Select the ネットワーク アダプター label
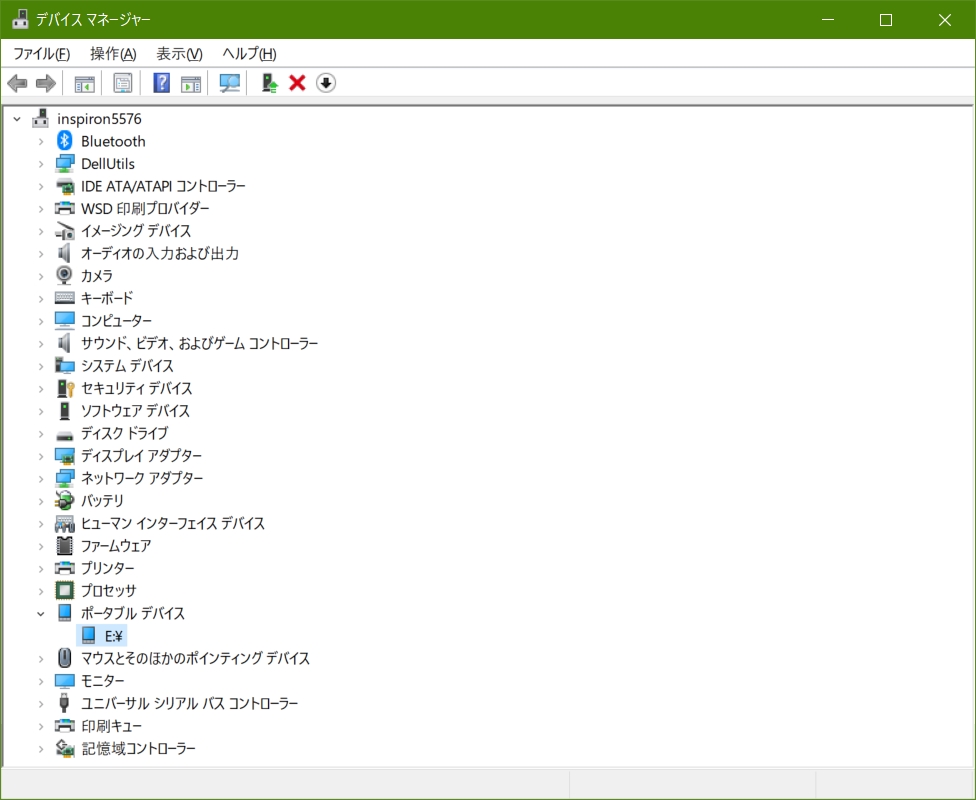The height and width of the screenshot is (800, 976). click(142, 478)
